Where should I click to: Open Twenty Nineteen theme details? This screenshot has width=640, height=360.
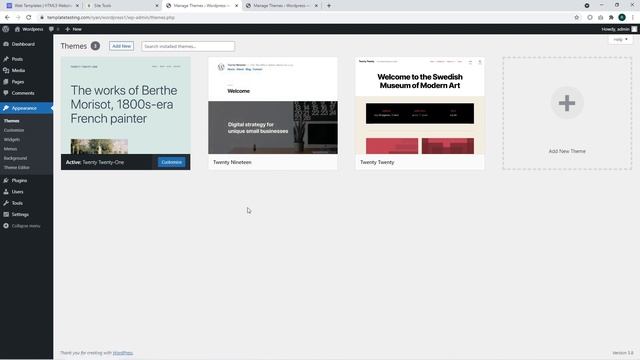[273, 105]
